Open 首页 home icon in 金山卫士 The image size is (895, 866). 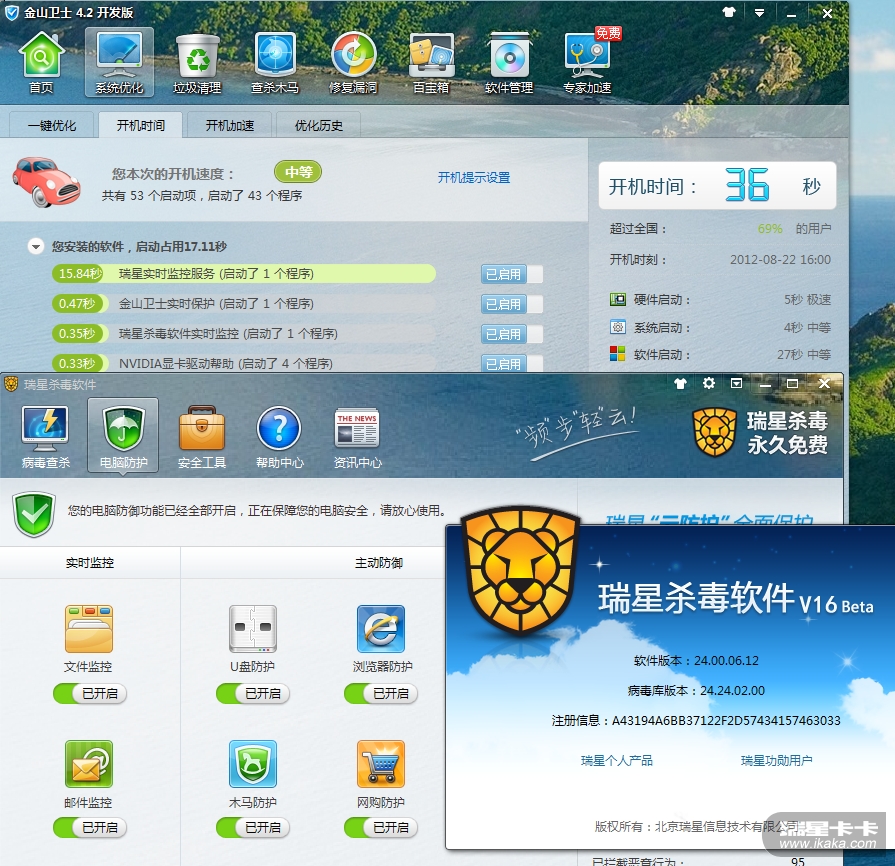pyautogui.click(x=41, y=62)
